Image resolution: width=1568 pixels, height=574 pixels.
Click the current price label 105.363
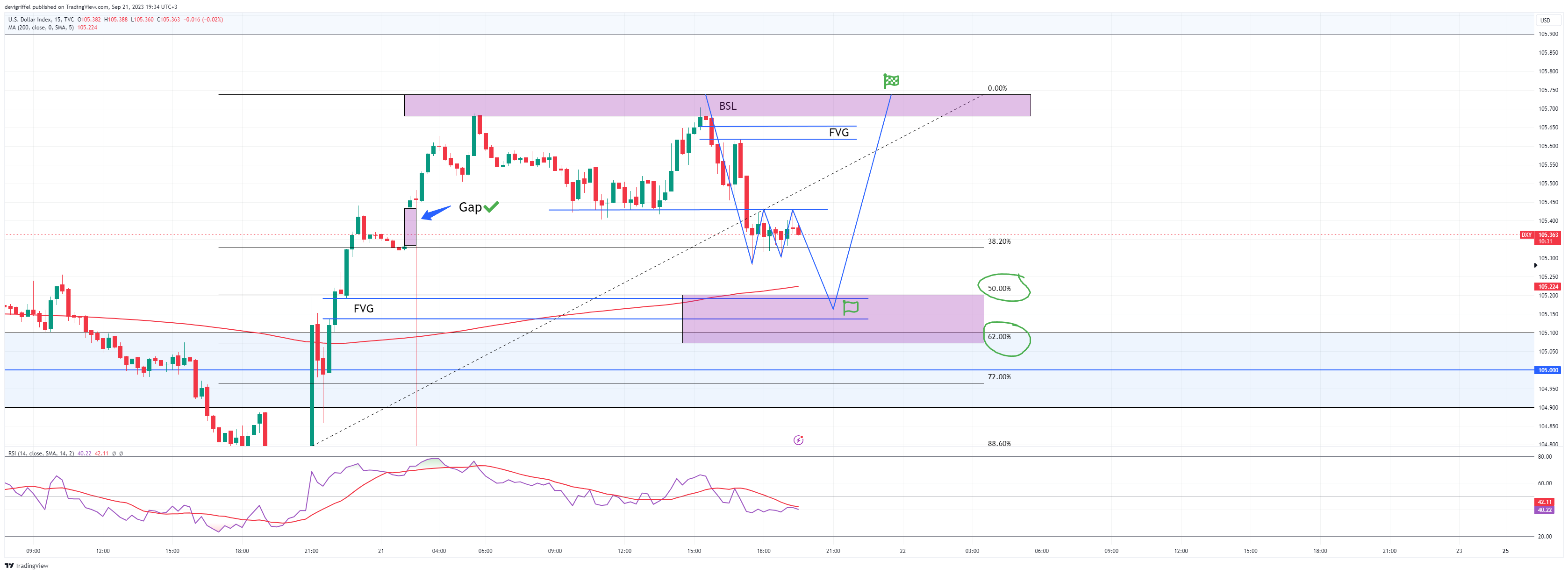[1548, 235]
